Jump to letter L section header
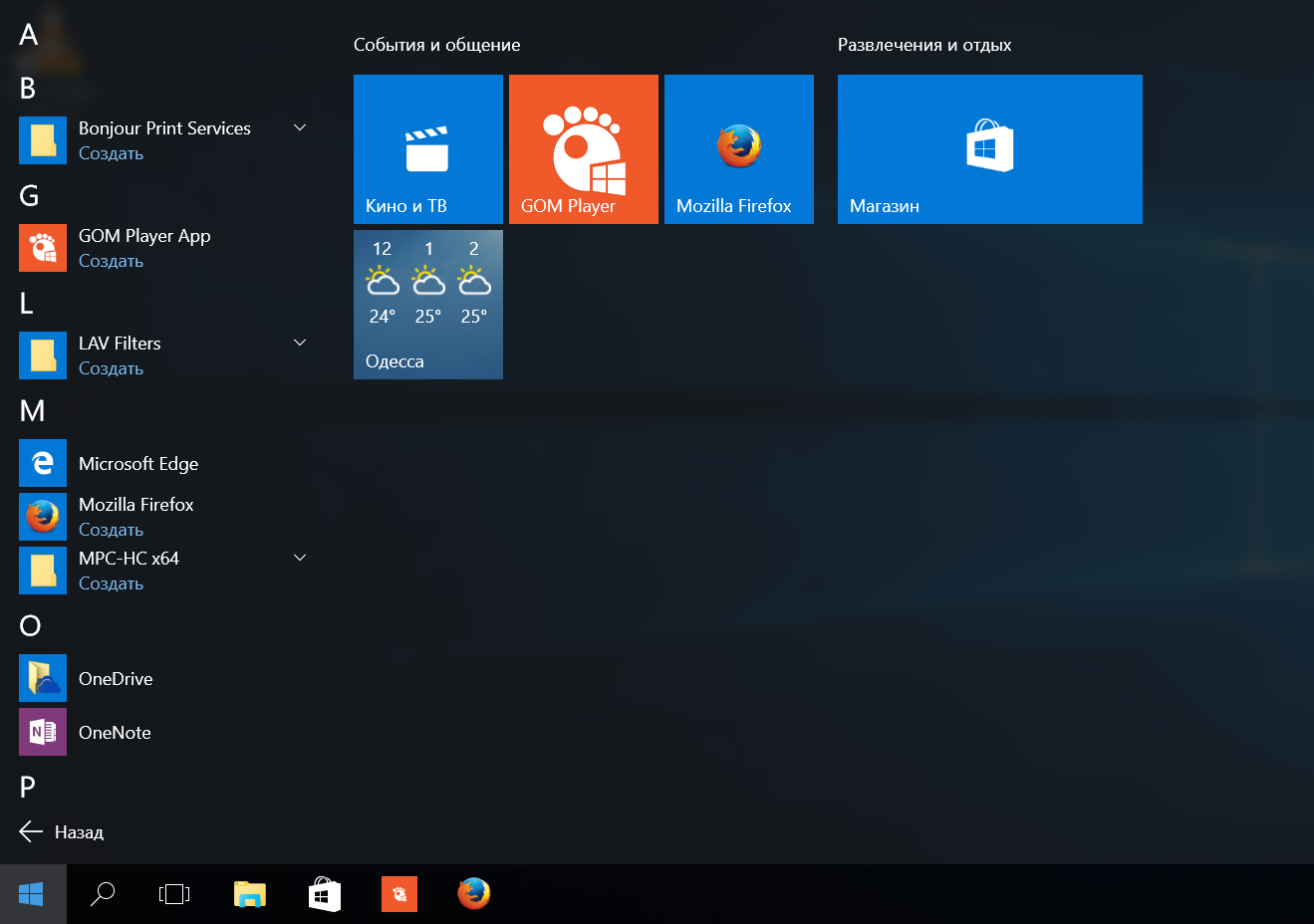1314x924 pixels. click(x=27, y=304)
